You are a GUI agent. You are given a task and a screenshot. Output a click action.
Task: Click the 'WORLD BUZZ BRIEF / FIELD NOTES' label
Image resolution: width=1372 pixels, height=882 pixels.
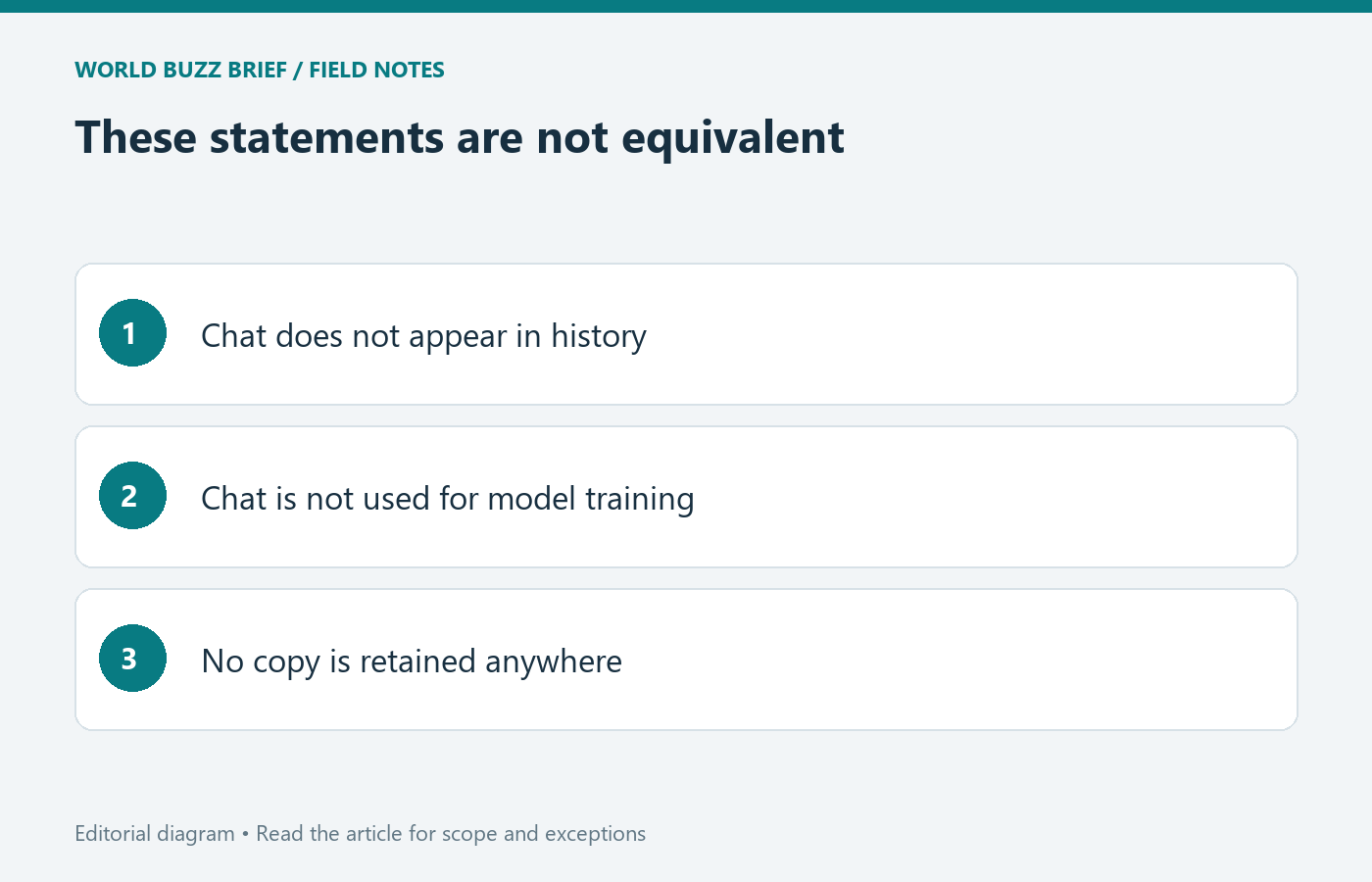(x=260, y=71)
